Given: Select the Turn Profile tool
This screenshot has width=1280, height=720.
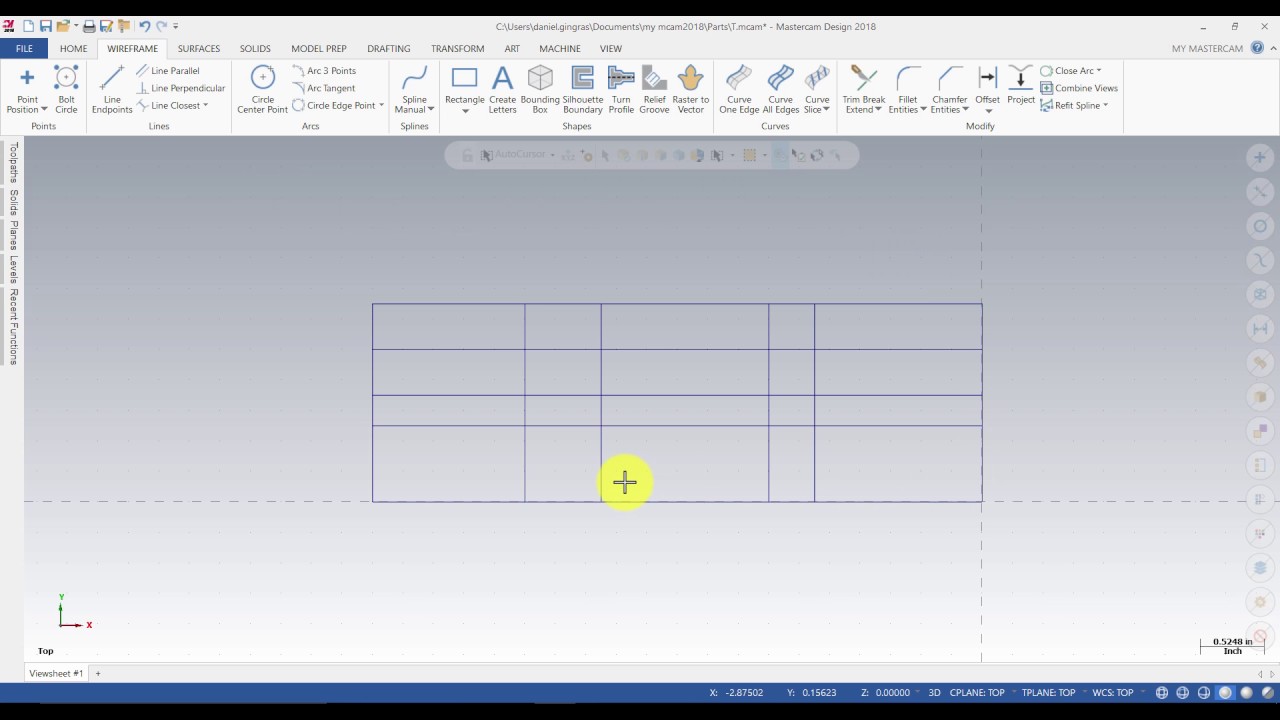Looking at the screenshot, I should coord(621,89).
